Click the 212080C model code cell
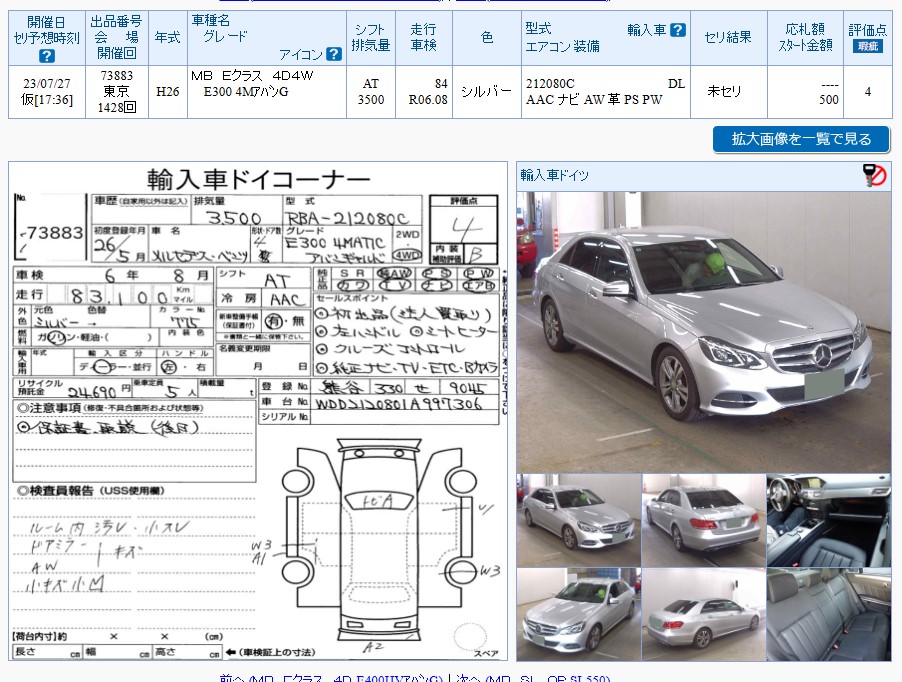The width and height of the screenshot is (902, 682). [606, 92]
